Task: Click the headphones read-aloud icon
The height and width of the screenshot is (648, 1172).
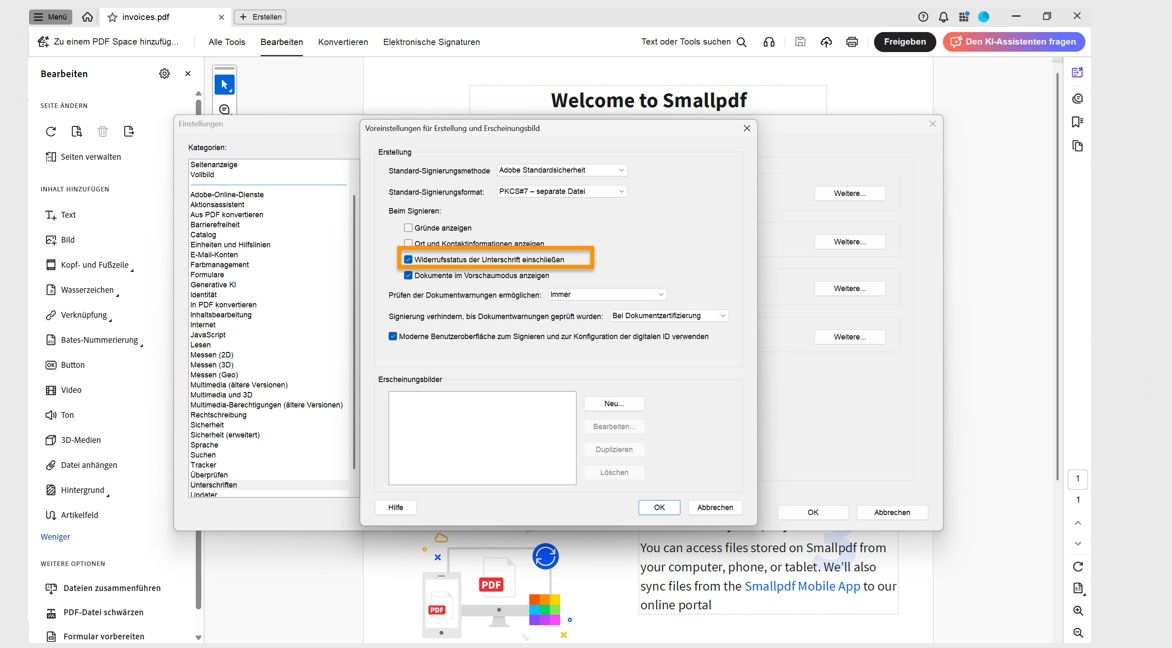Action: pos(768,42)
